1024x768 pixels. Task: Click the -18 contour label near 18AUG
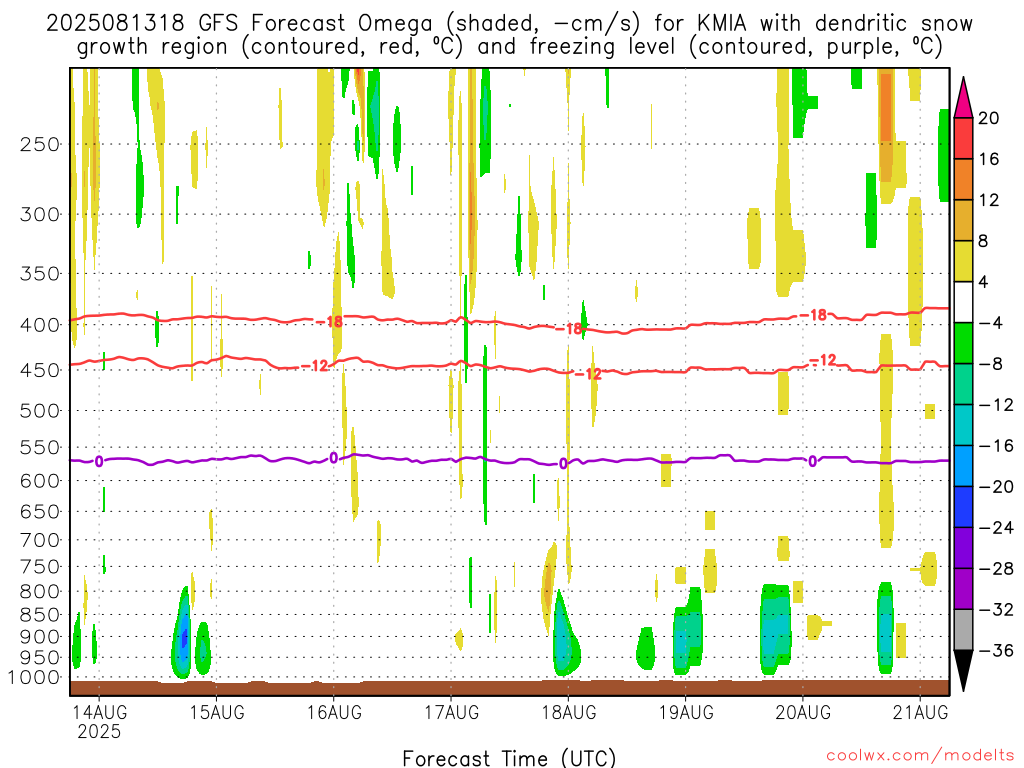pos(569,329)
